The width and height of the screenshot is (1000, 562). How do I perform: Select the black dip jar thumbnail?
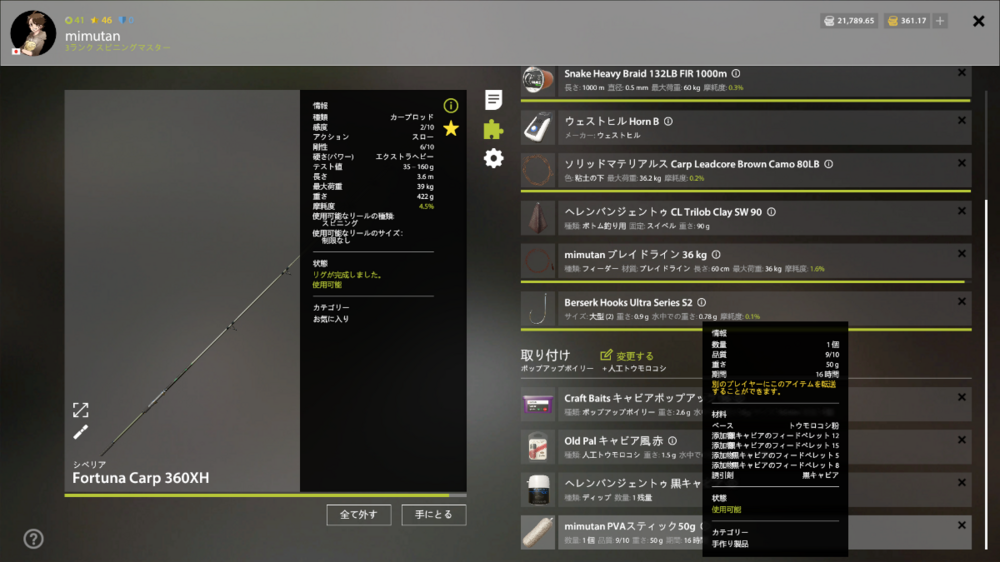538,489
